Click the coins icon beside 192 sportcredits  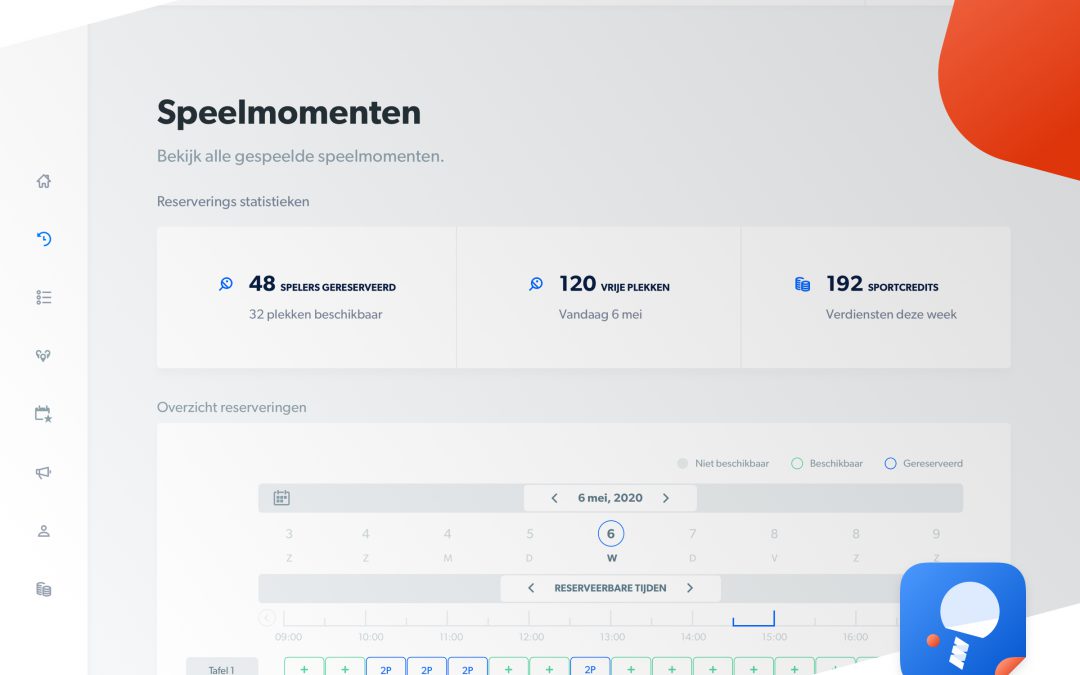(x=802, y=284)
